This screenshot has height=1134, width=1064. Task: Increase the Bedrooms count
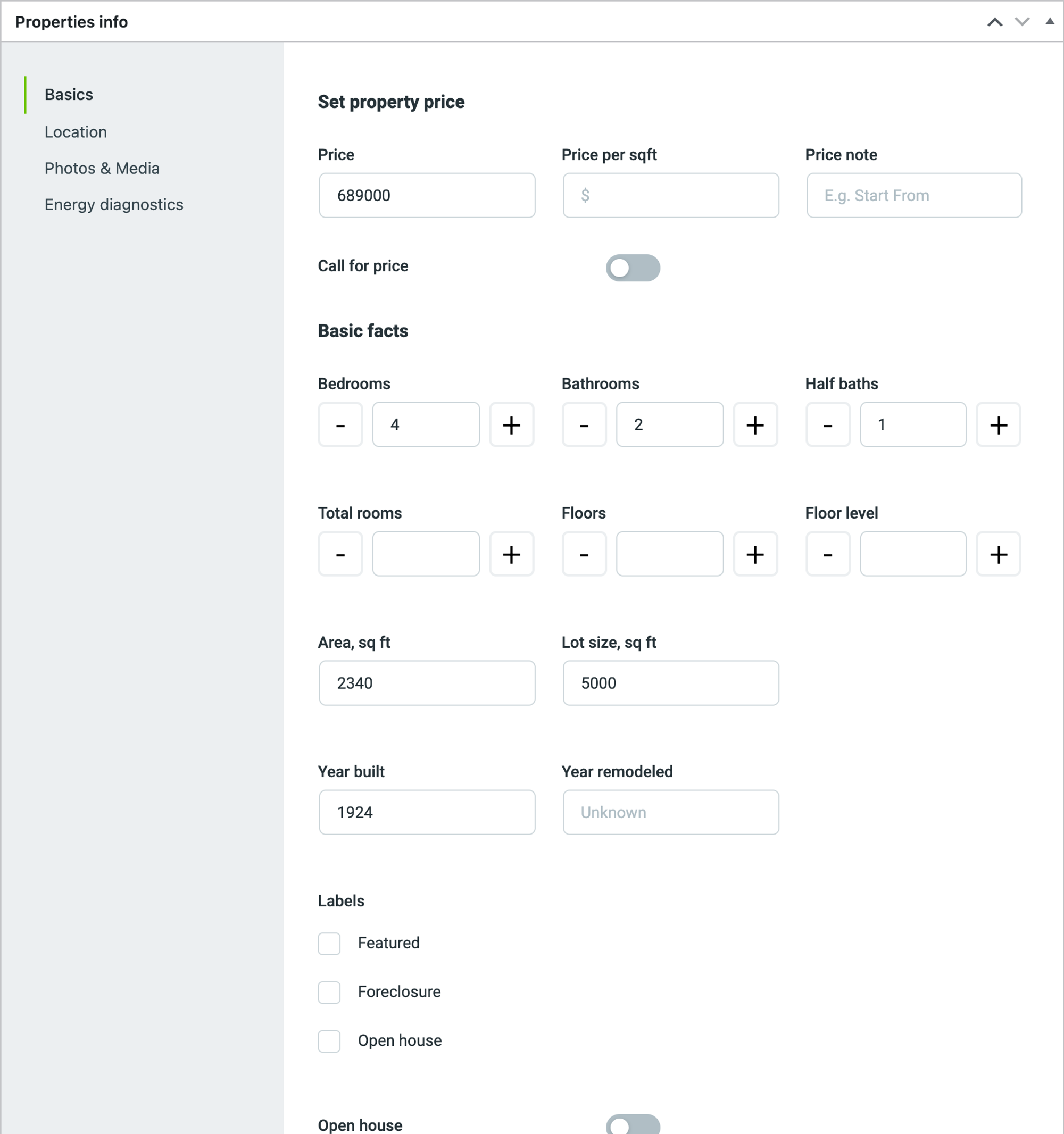point(512,424)
